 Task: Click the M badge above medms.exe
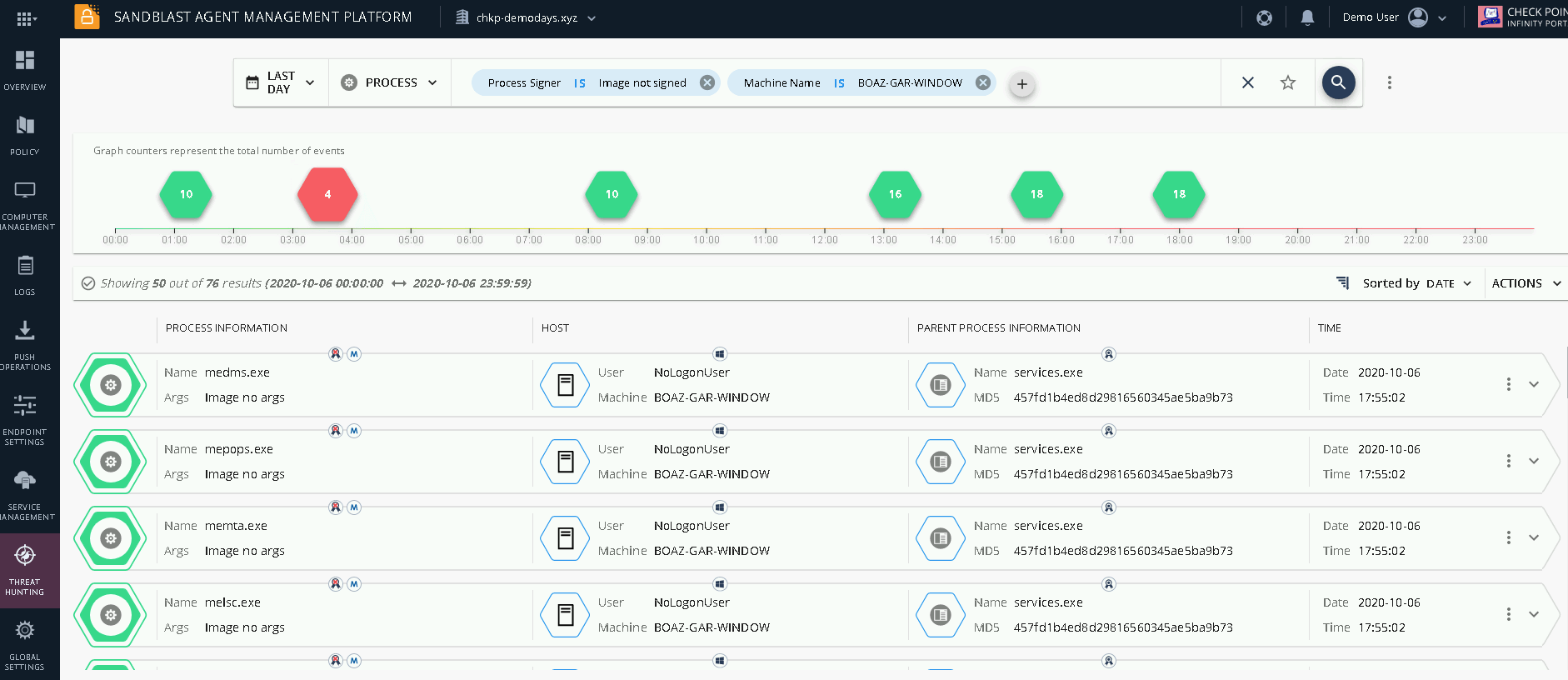click(x=354, y=354)
